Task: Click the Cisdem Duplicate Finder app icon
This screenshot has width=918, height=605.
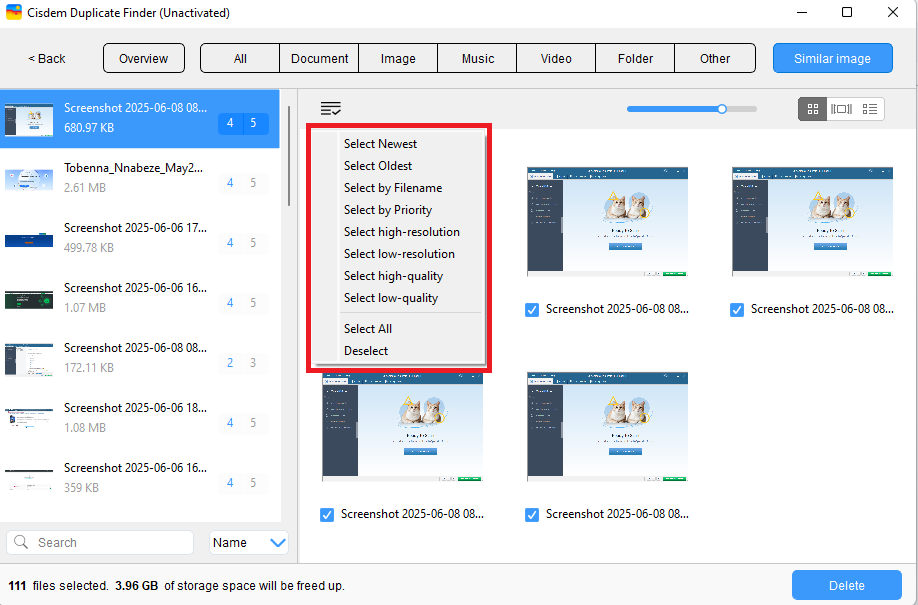Action: coord(13,12)
